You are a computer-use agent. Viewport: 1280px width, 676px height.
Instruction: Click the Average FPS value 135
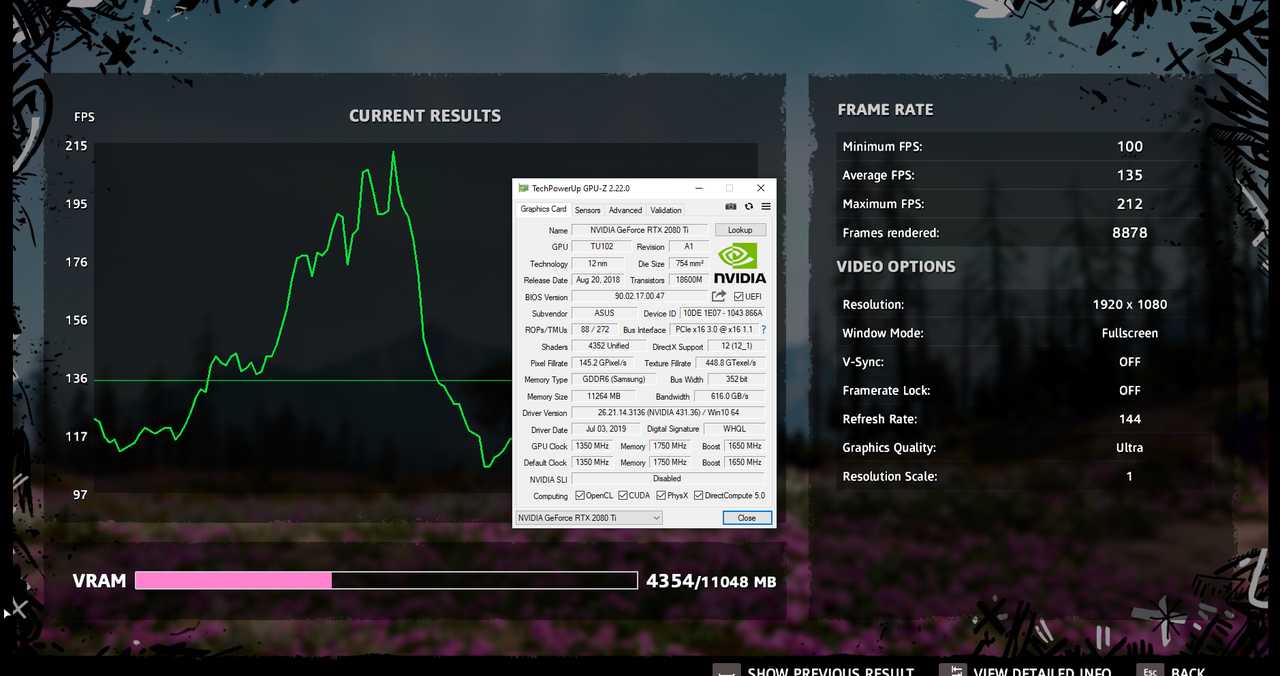[1130, 175]
